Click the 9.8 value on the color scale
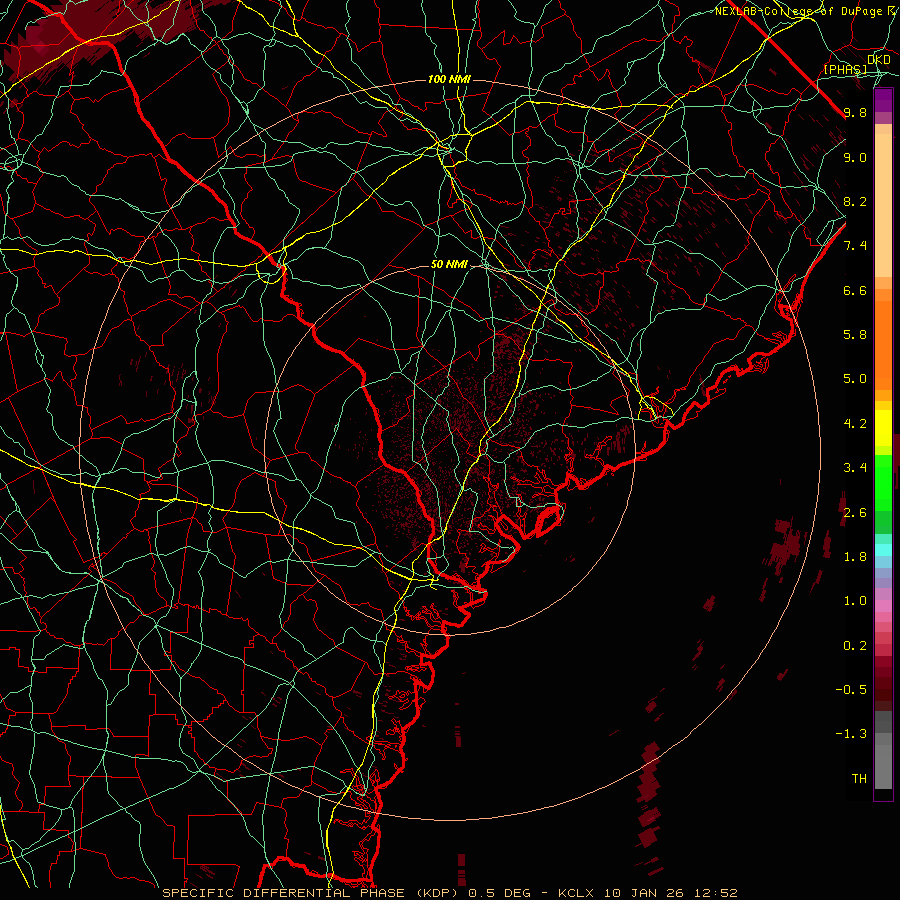 (855, 113)
